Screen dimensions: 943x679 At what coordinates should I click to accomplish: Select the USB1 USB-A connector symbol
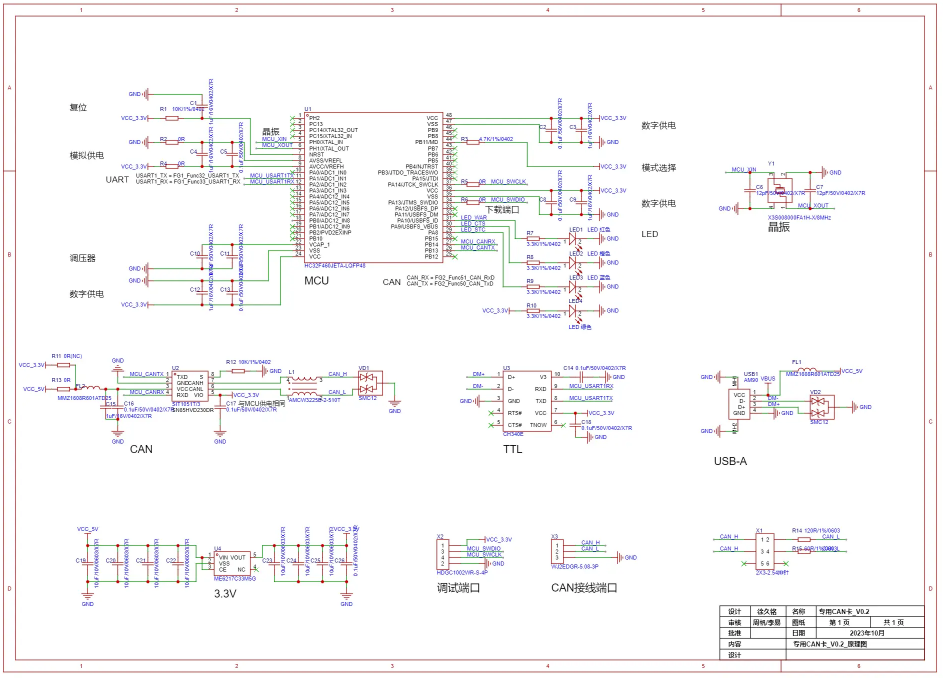(739, 404)
